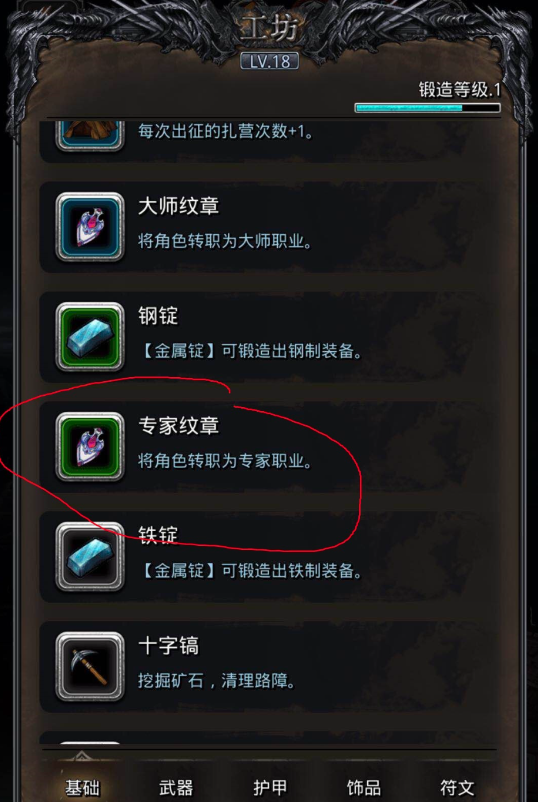Tap the 钢锭 steel ingot icon
This screenshot has width=538, height=802.
pyautogui.click(x=90, y=337)
